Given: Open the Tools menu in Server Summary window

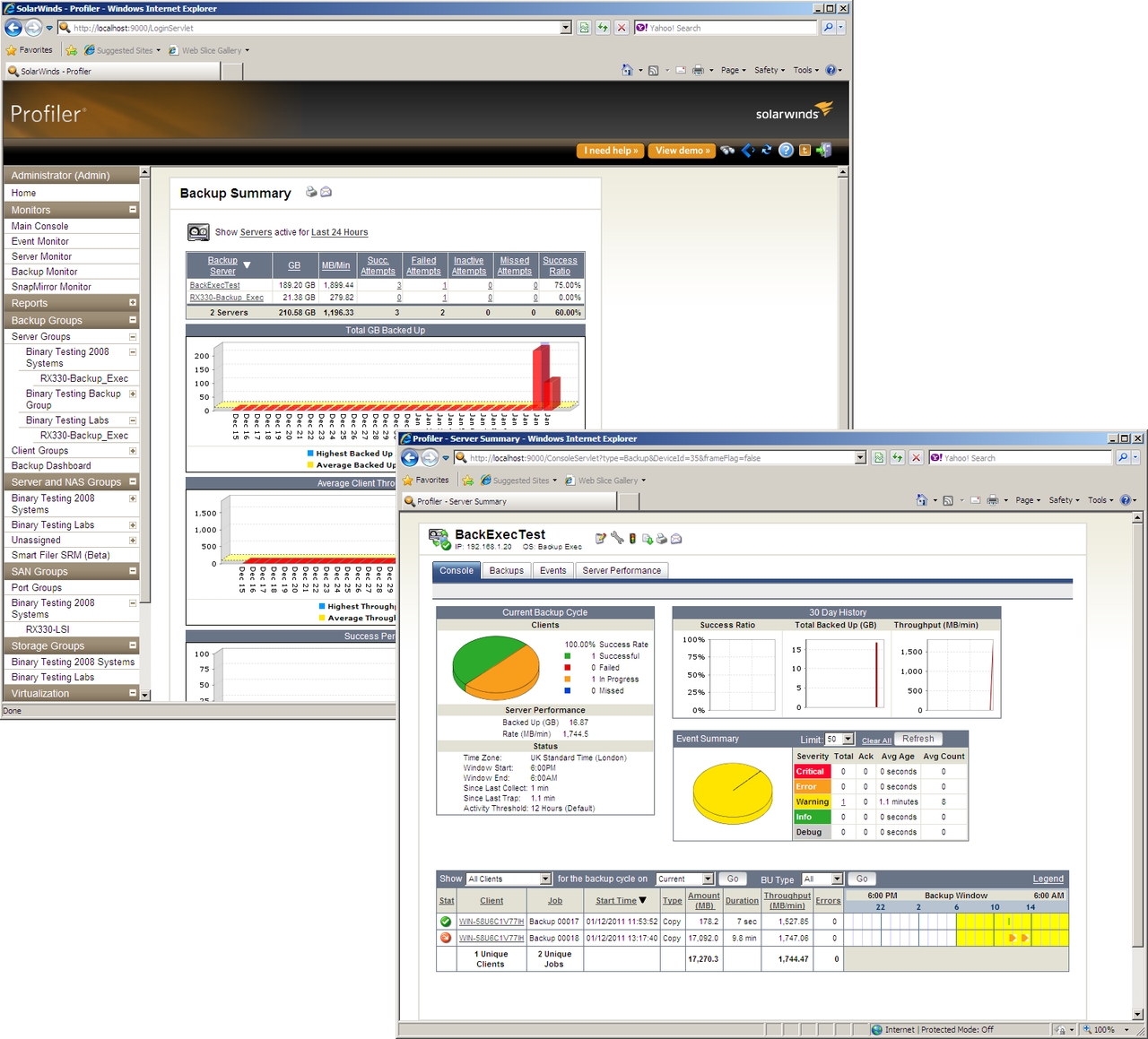Looking at the screenshot, I should tap(1100, 500).
